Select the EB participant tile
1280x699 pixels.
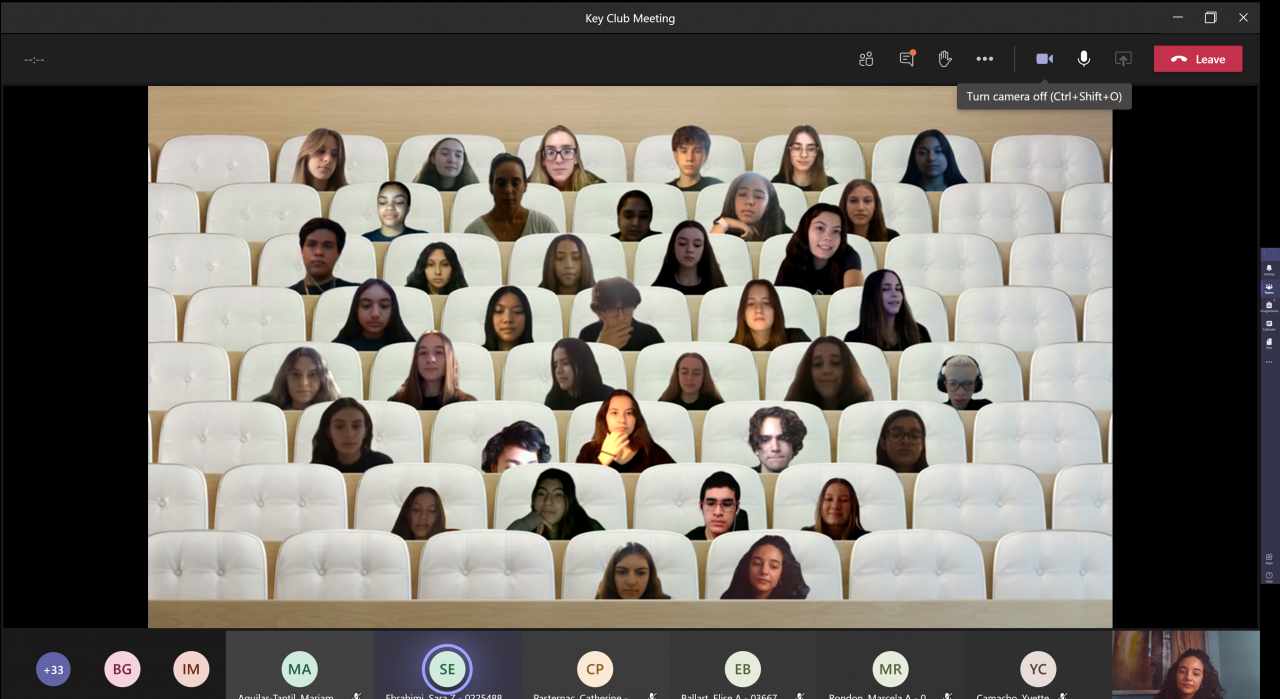(743, 665)
